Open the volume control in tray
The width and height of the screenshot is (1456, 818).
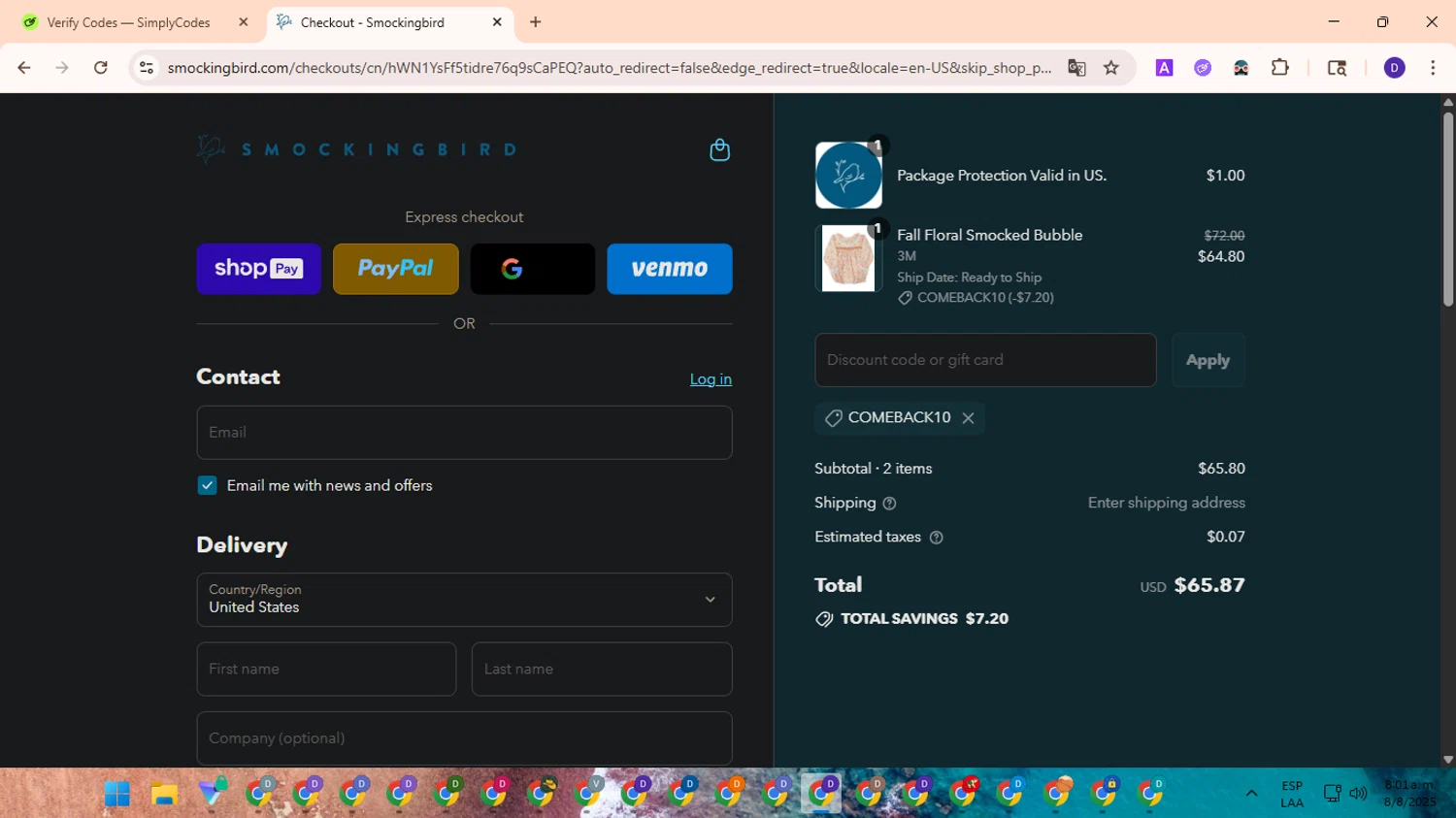coord(1358,794)
